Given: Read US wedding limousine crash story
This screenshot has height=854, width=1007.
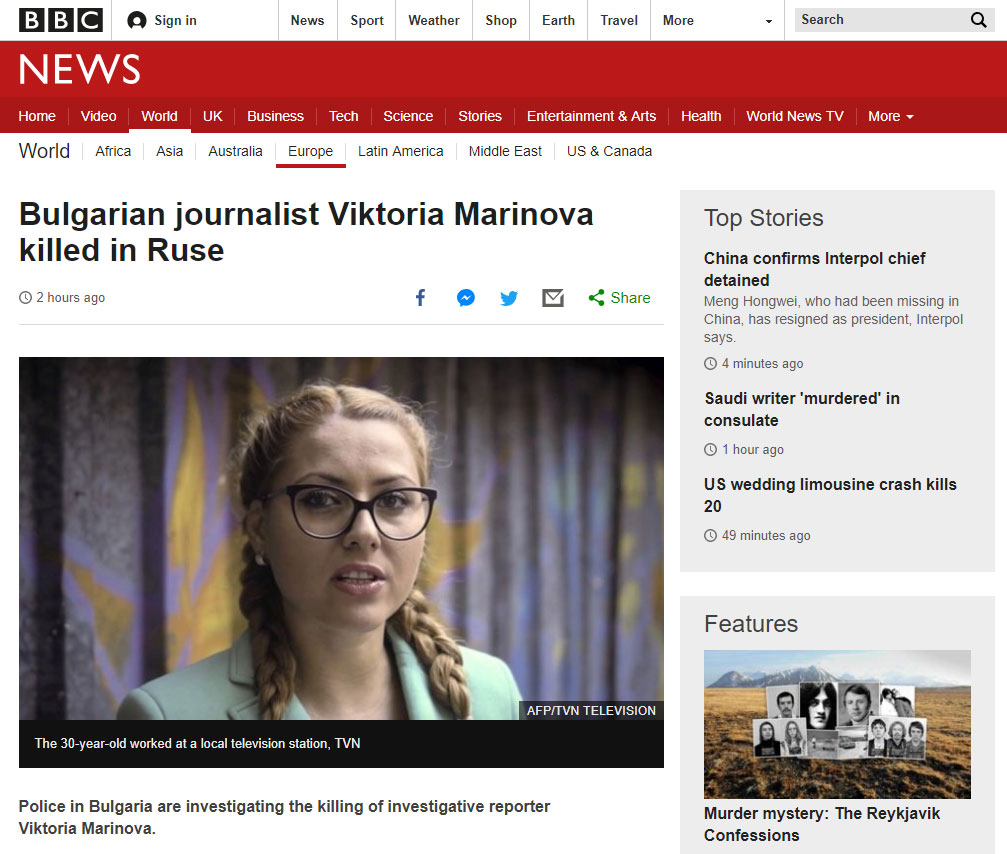Looking at the screenshot, I should coord(829,495).
